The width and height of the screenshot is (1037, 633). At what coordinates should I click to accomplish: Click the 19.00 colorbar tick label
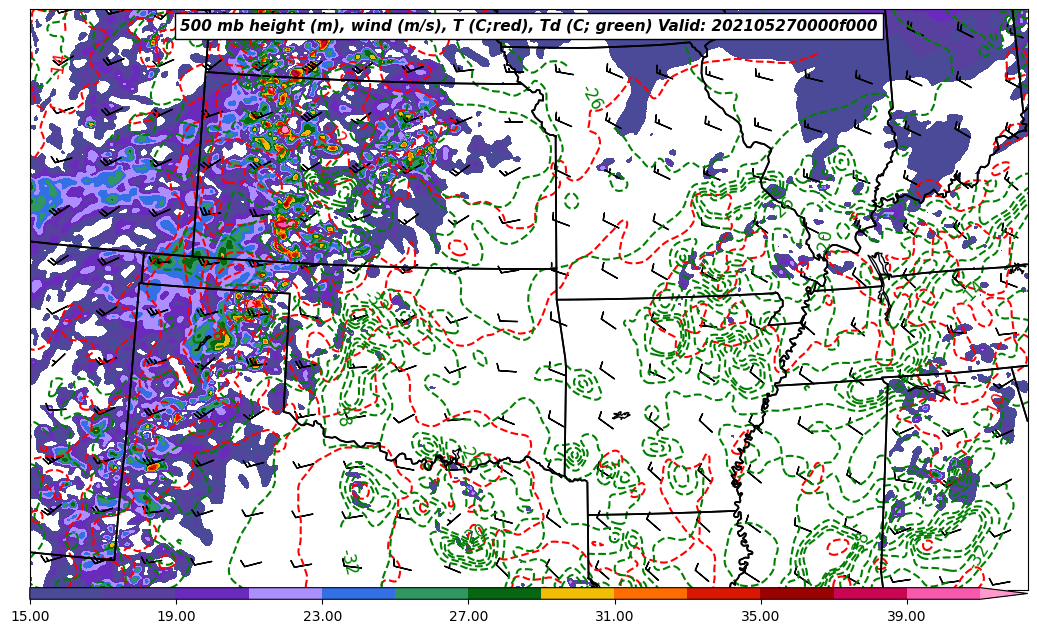(x=176, y=616)
